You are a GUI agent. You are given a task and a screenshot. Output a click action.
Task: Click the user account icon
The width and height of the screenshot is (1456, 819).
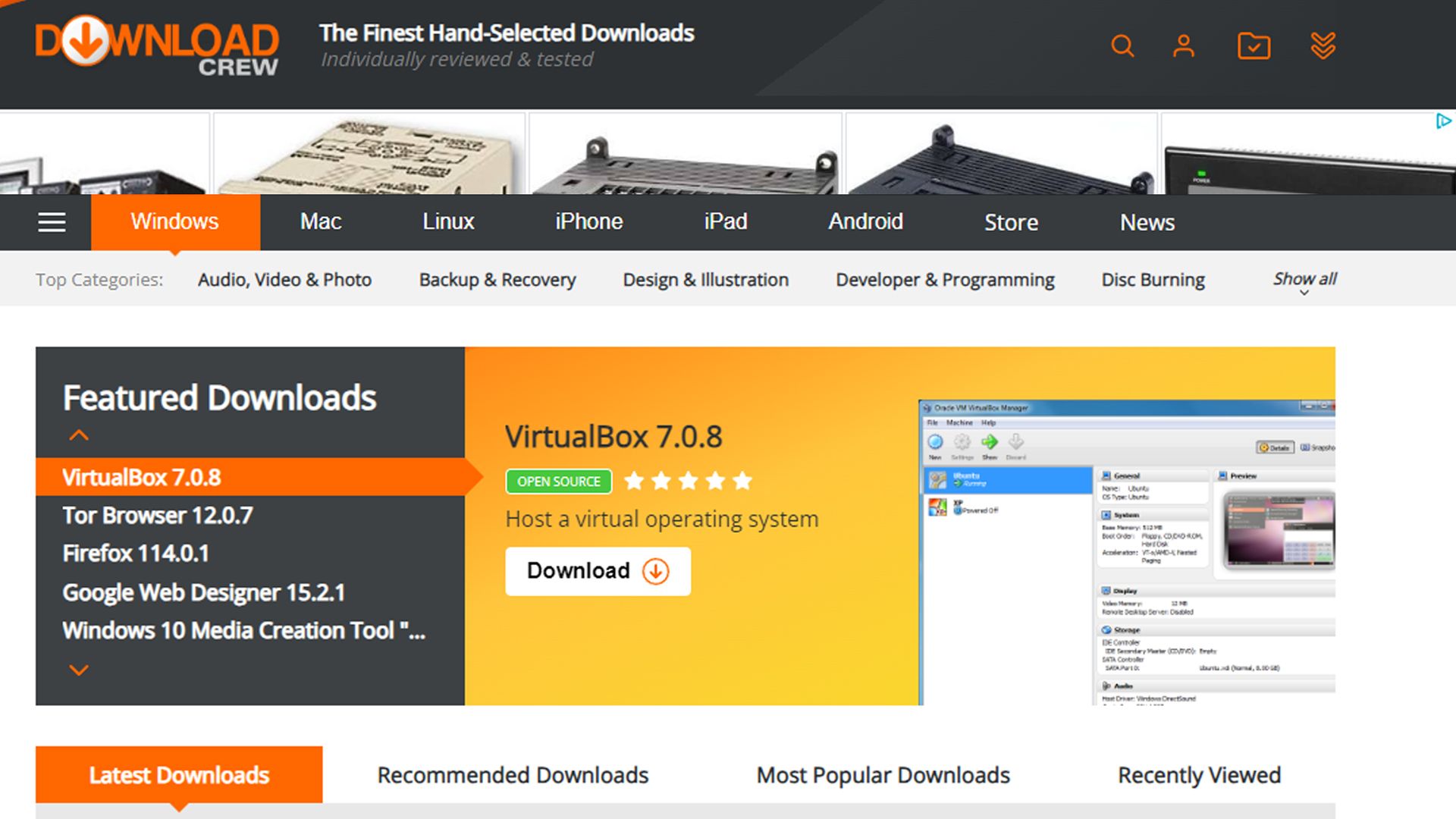tap(1183, 45)
